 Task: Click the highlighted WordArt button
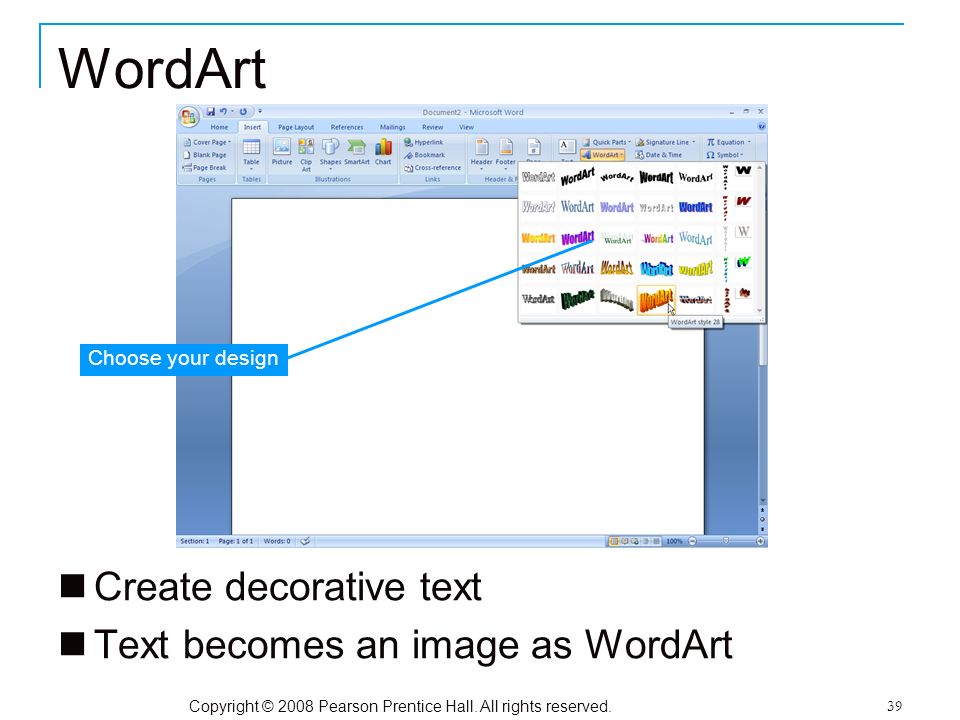tap(602, 155)
